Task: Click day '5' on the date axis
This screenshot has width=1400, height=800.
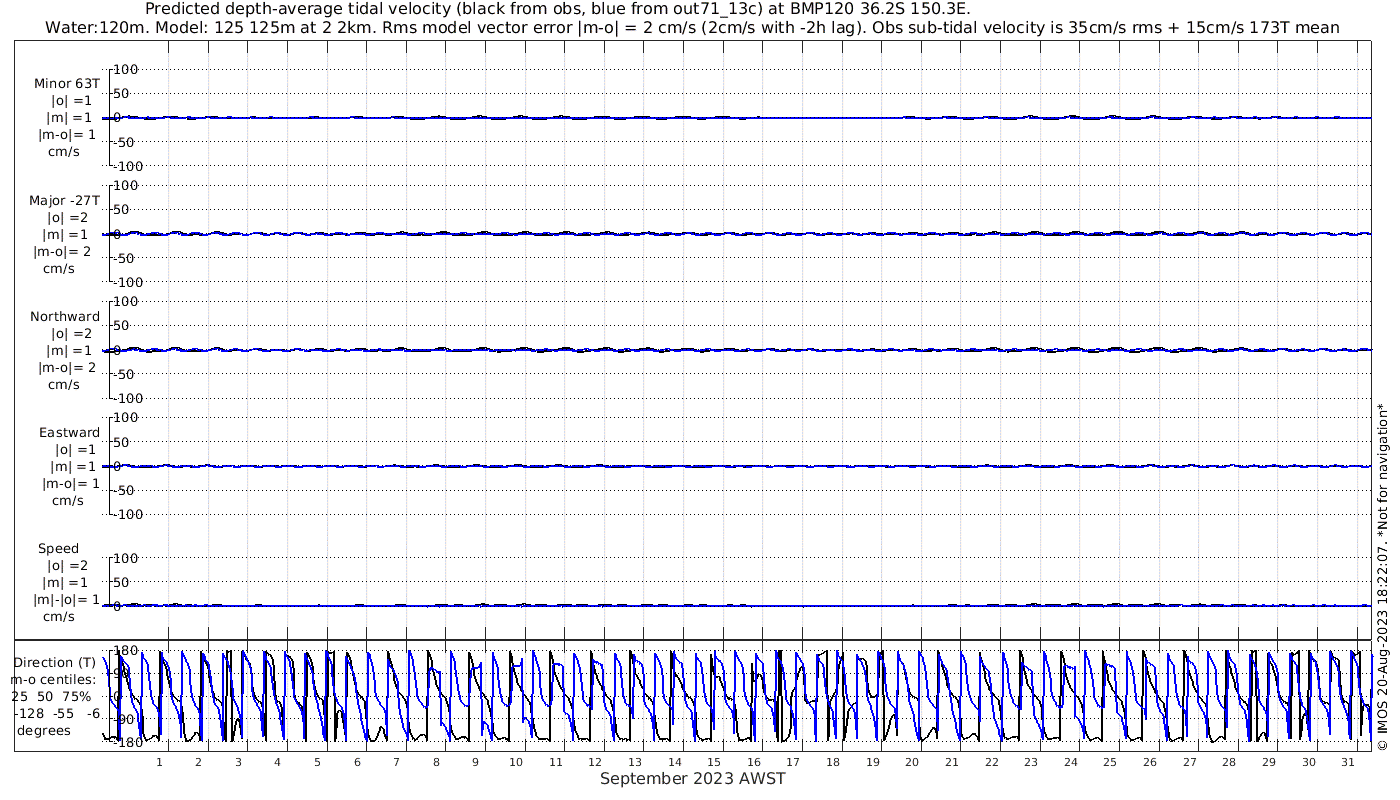Action: point(317,762)
